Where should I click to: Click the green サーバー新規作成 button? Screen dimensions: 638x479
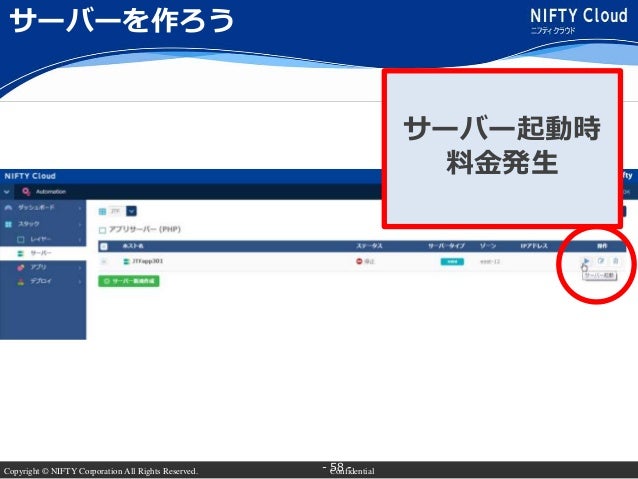[129, 281]
